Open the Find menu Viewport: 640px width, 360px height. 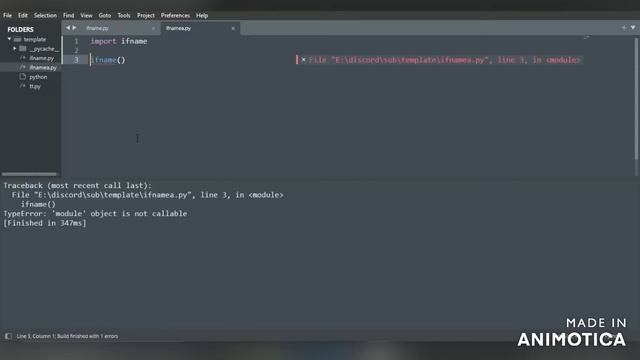(x=69, y=16)
